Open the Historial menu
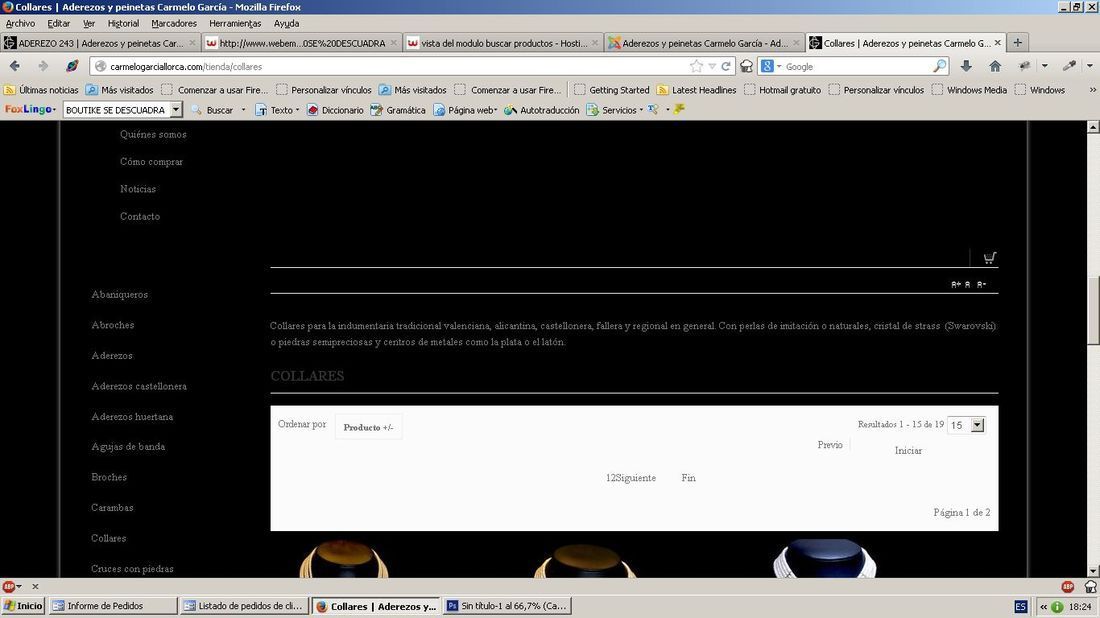 (x=123, y=23)
